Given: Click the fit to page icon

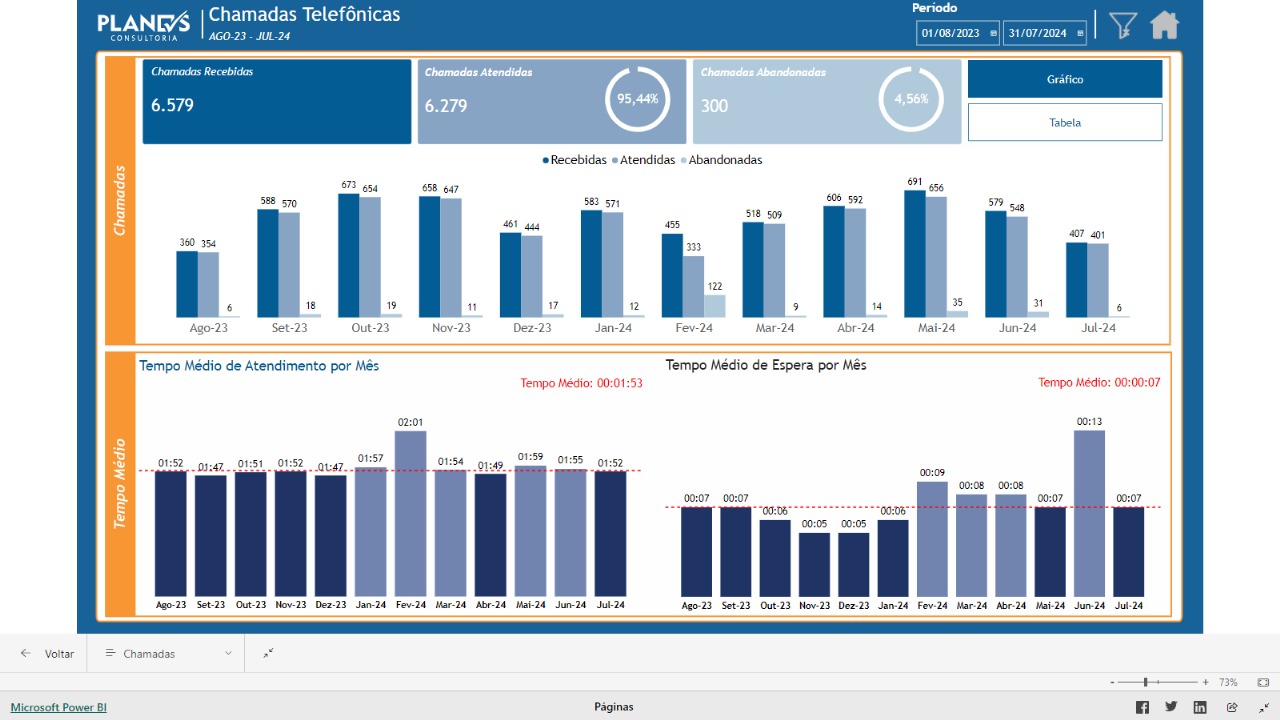Looking at the screenshot, I should pyautogui.click(x=1263, y=682).
